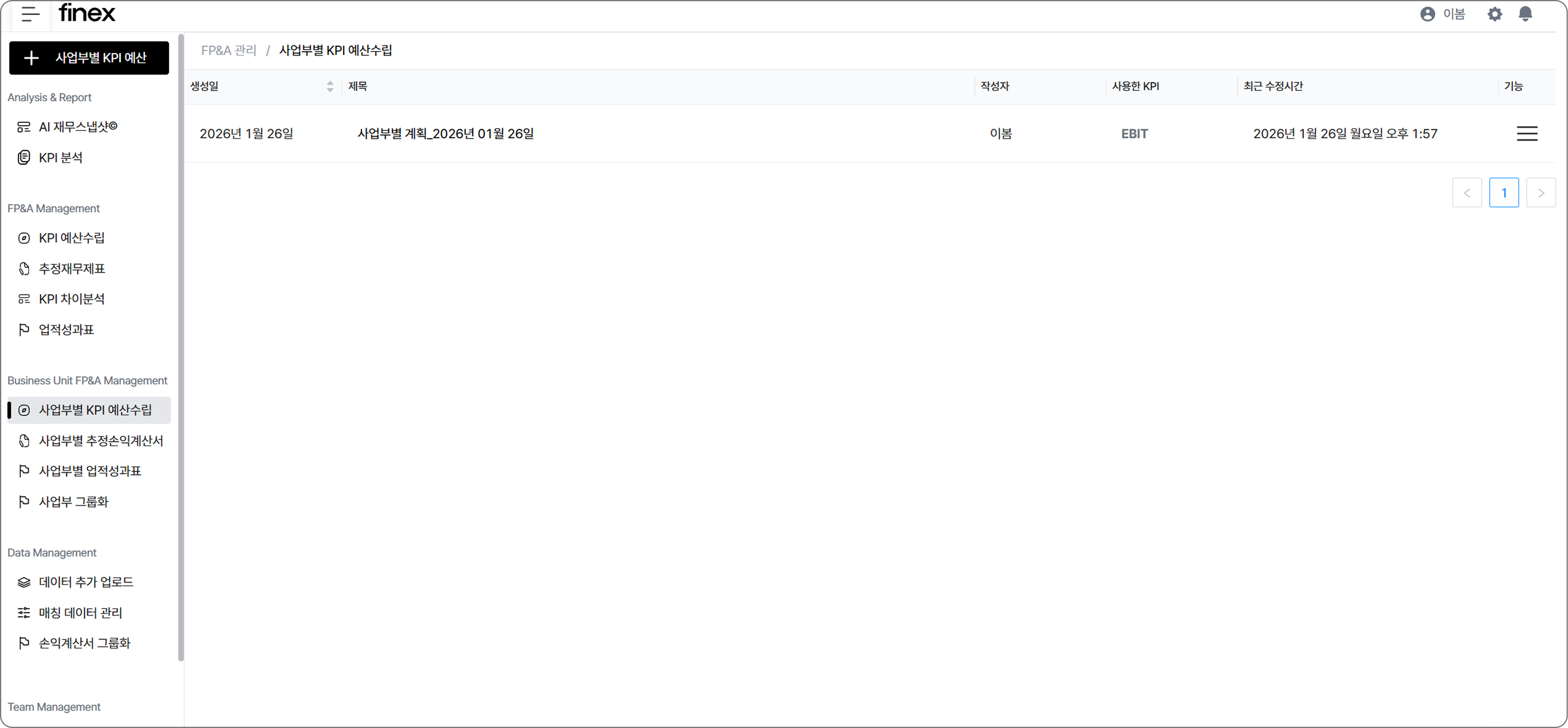Go to previous page arrow
The width and height of the screenshot is (1568, 728).
[1466, 193]
